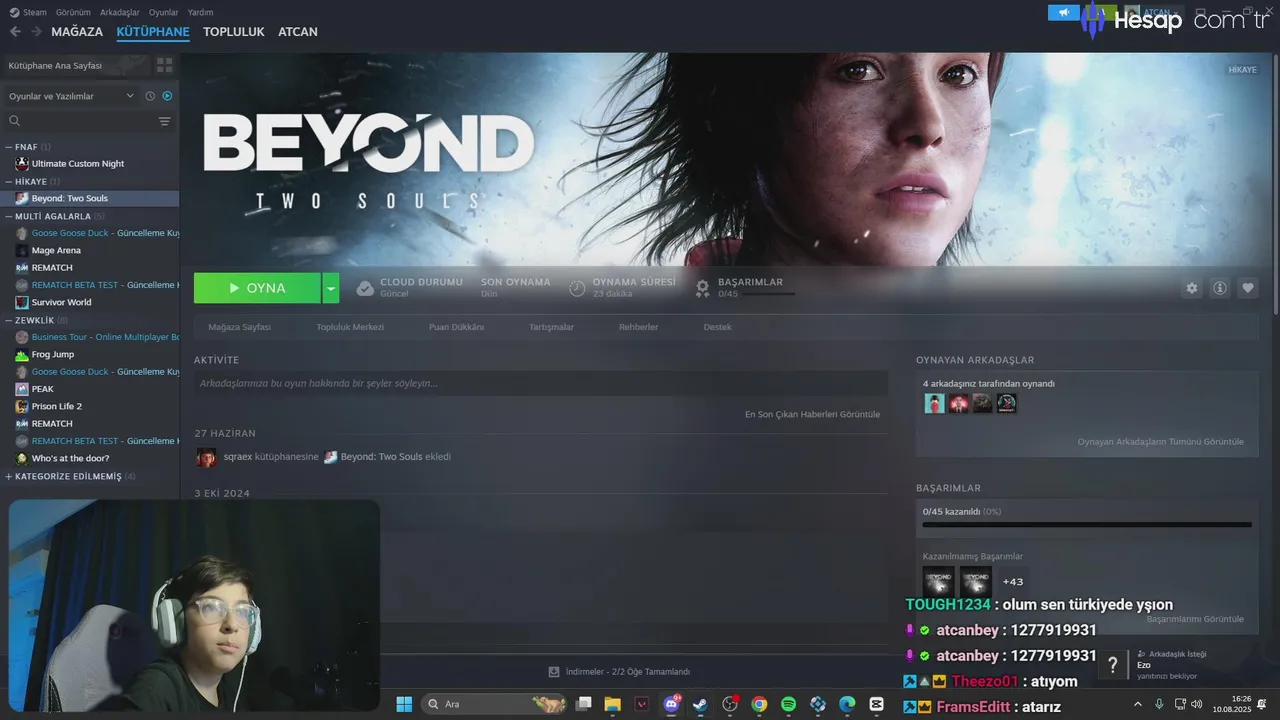Click the İndirmeler downloads status text
This screenshot has width=1280, height=720.
click(628, 672)
